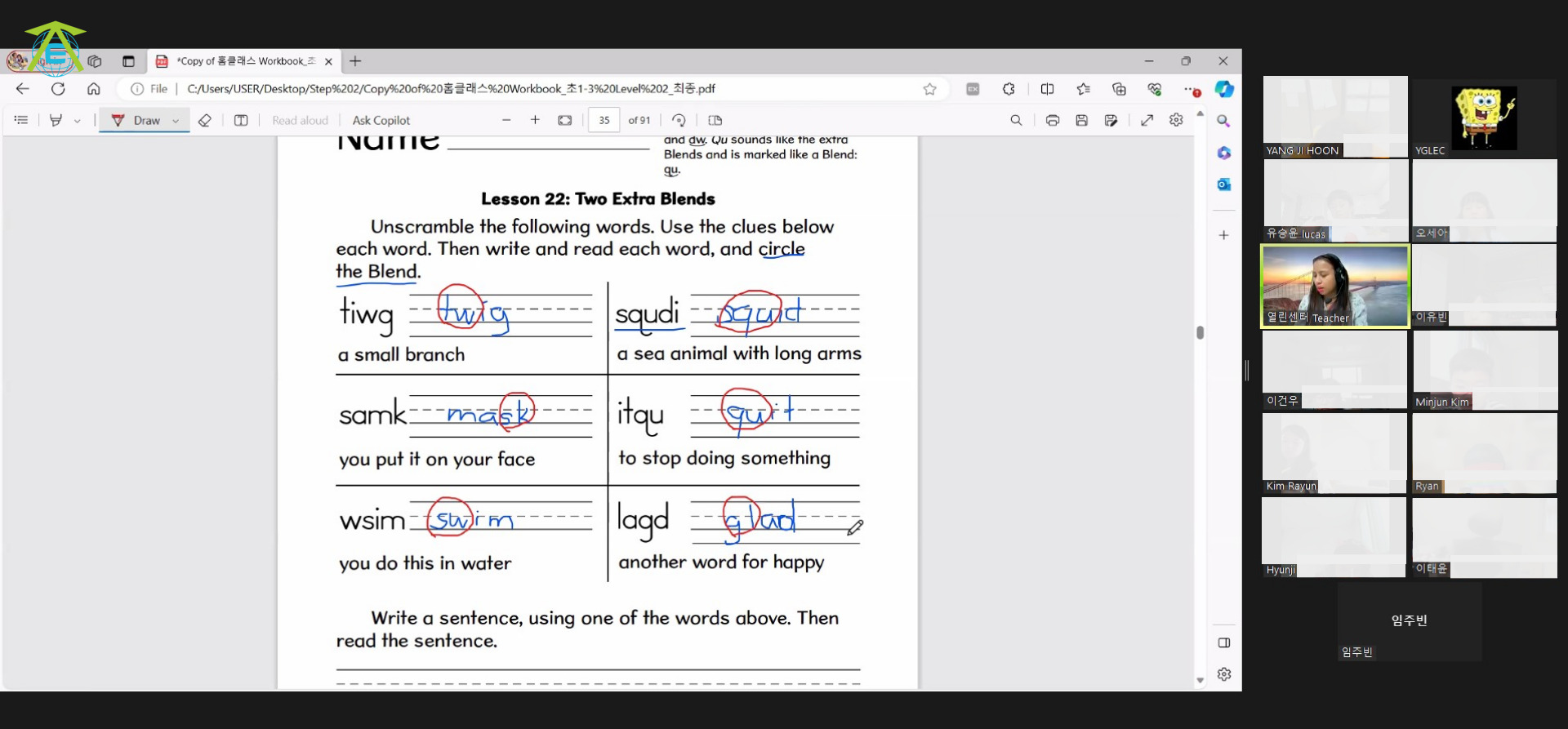Open a new browser tab
The height and width of the screenshot is (729, 1568).
pos(355,61)
